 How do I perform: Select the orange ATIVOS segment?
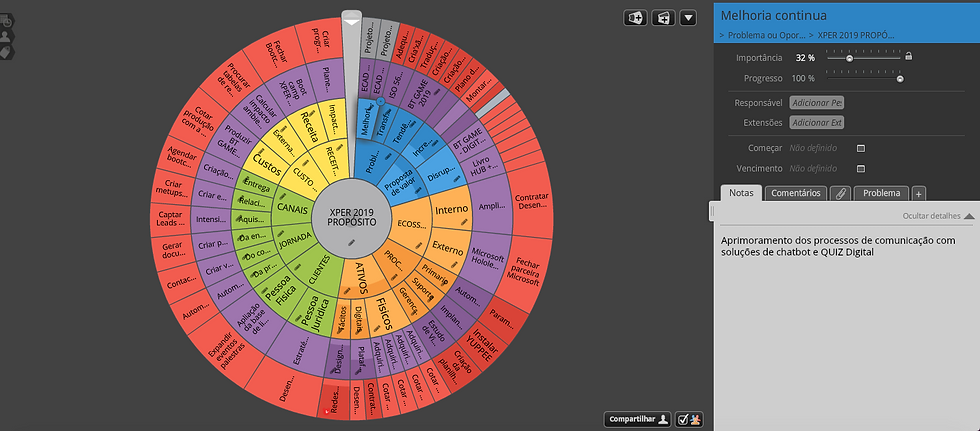coord(361,278)
